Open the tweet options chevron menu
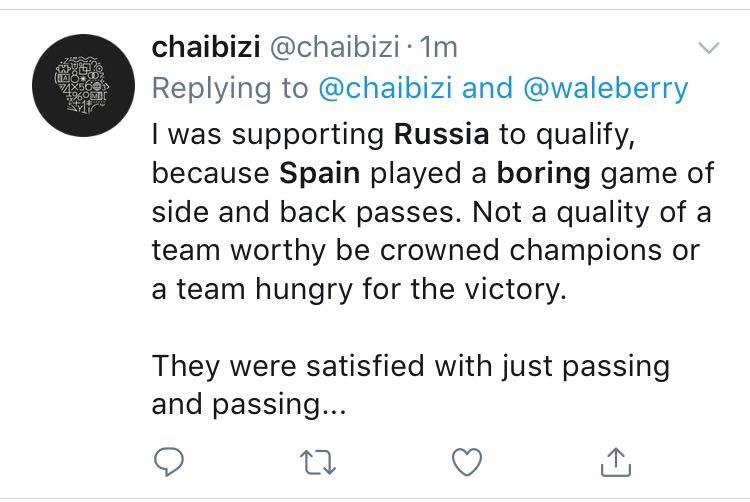The height and width of the screenshot is (502, 750). pos(708,47)
